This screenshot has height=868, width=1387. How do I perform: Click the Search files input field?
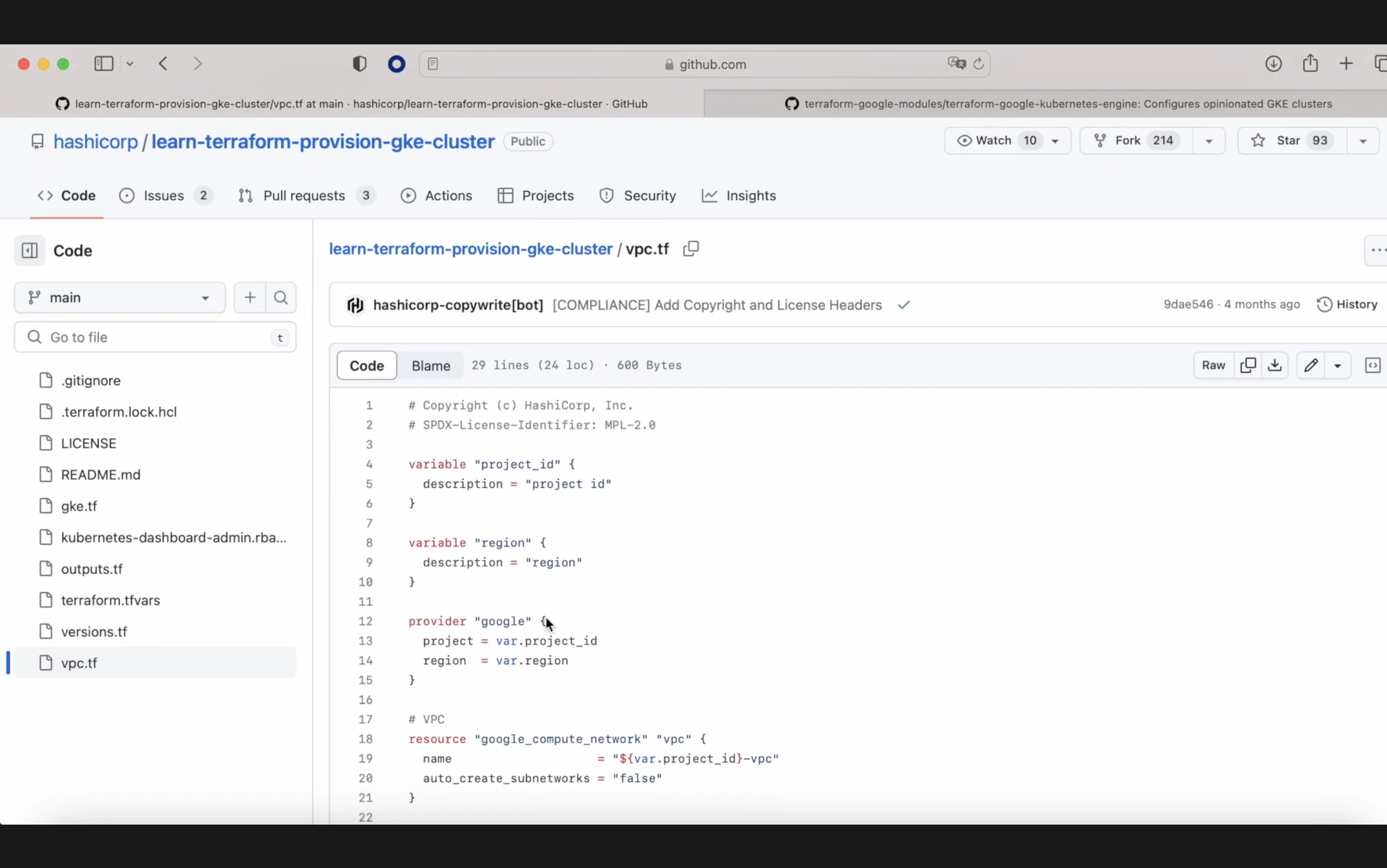(x=155, y=337)
